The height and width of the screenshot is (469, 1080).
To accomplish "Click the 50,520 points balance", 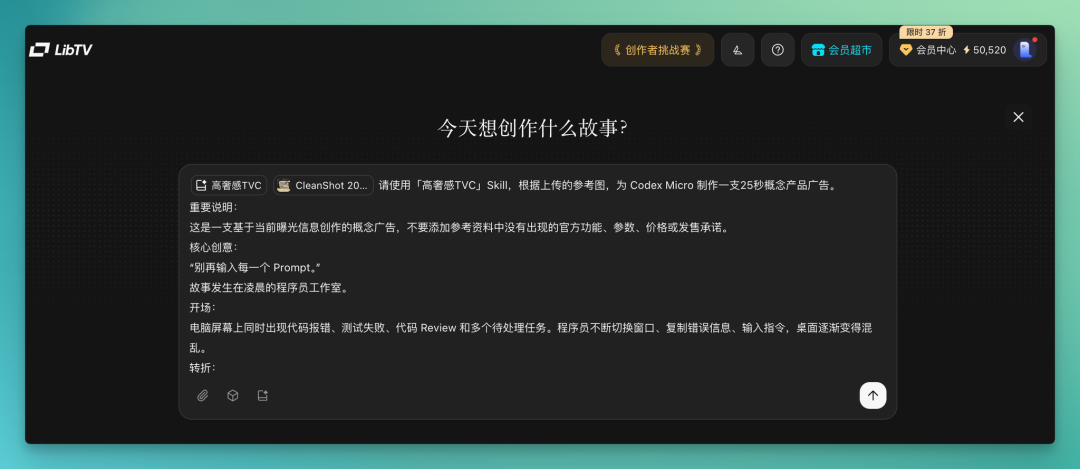I will 984,50.
